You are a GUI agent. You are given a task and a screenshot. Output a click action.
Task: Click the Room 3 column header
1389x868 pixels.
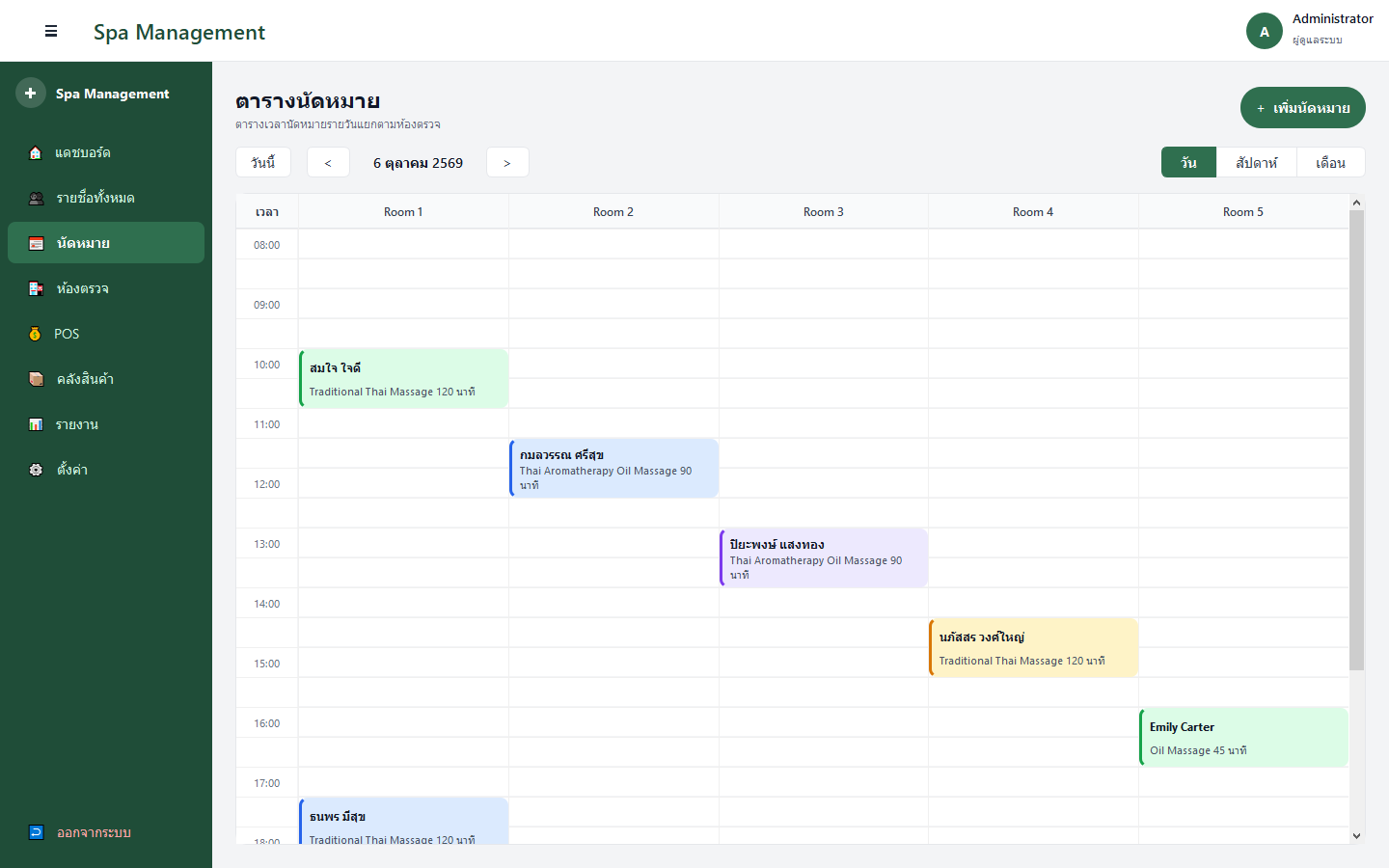click(x=824, y=212)
